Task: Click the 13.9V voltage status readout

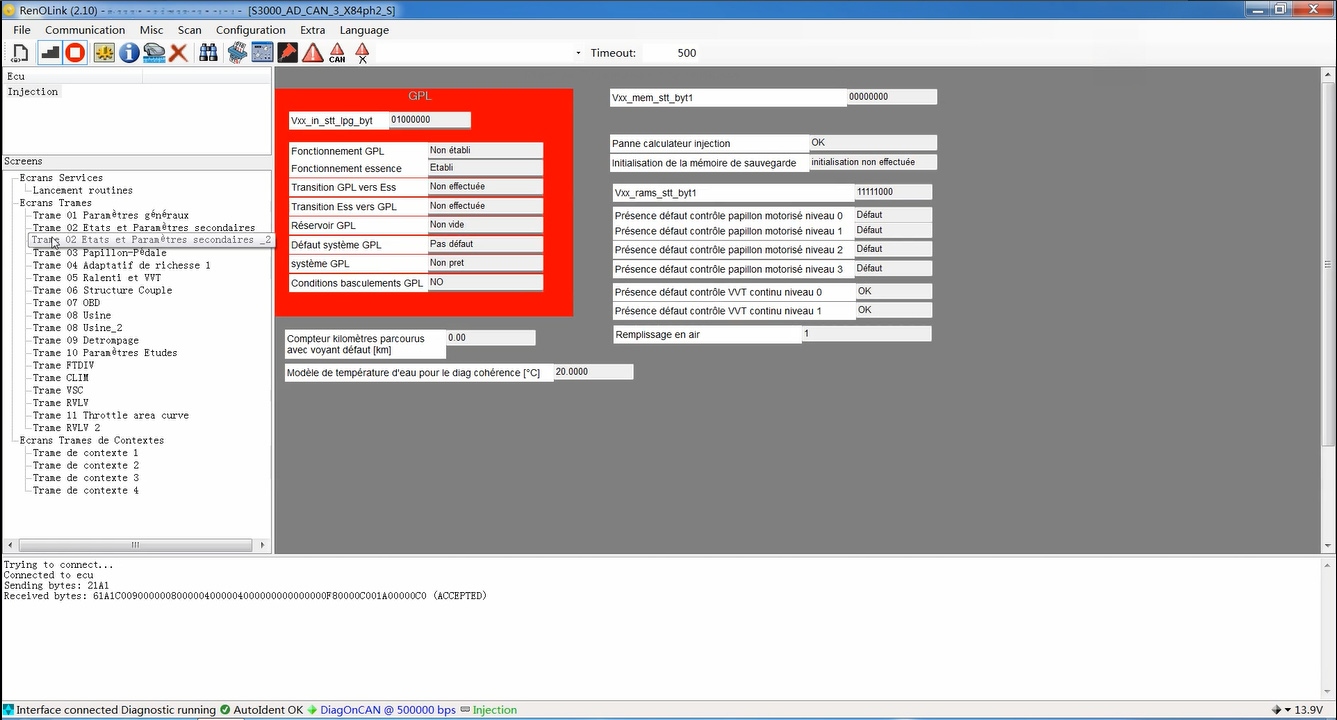Action: pos(1310,710)
